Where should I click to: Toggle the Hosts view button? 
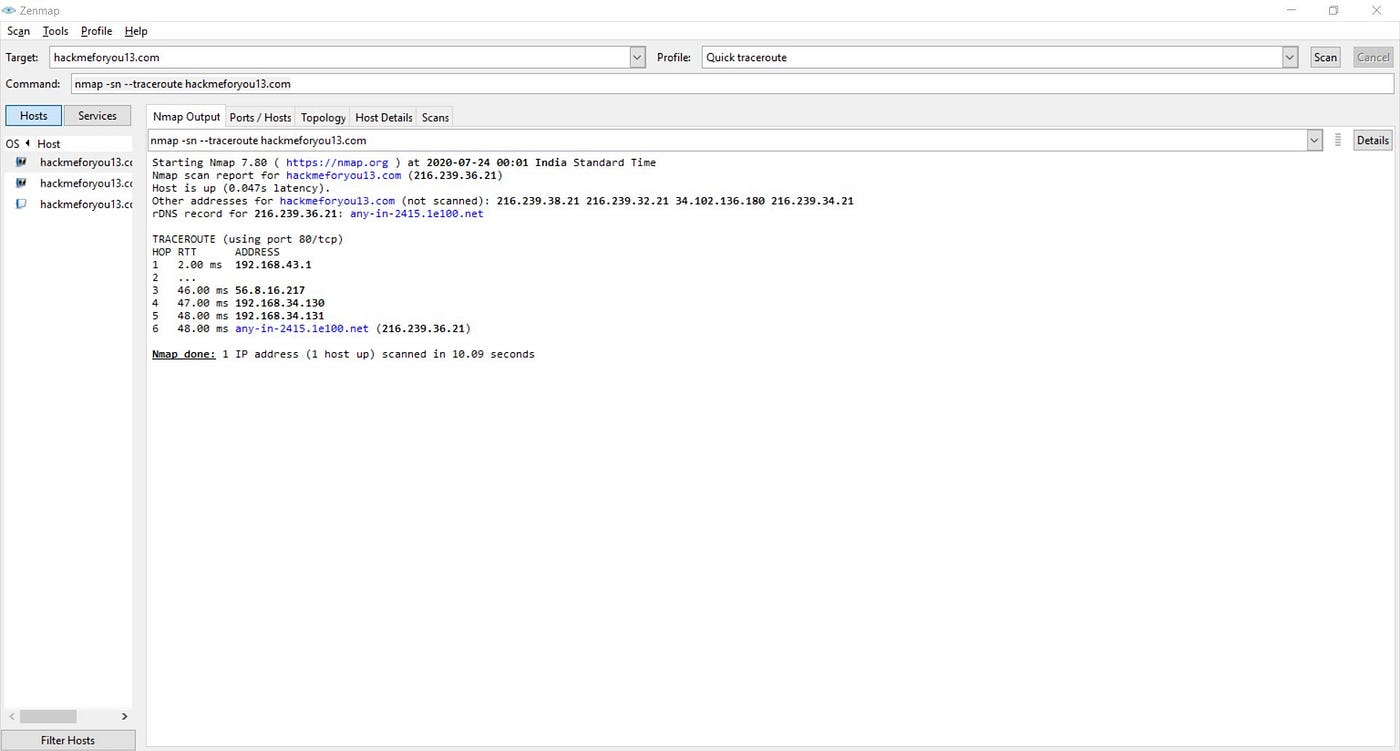point(34,116)
